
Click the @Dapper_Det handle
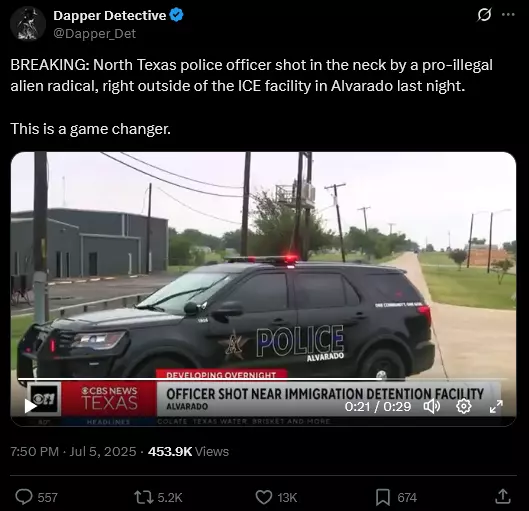point(94,33)
